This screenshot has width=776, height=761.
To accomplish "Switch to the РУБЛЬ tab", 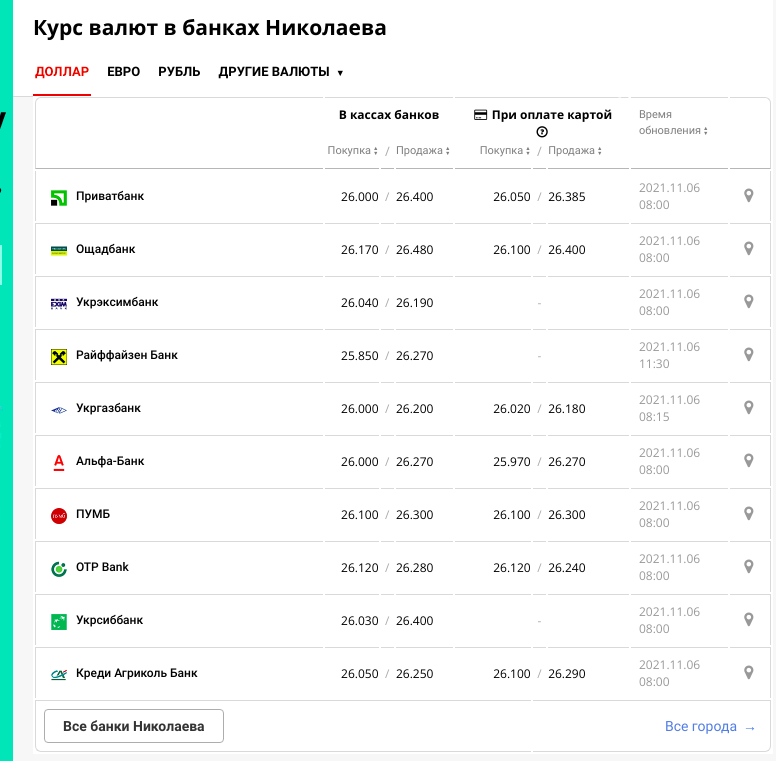I will tap(179, 72).
